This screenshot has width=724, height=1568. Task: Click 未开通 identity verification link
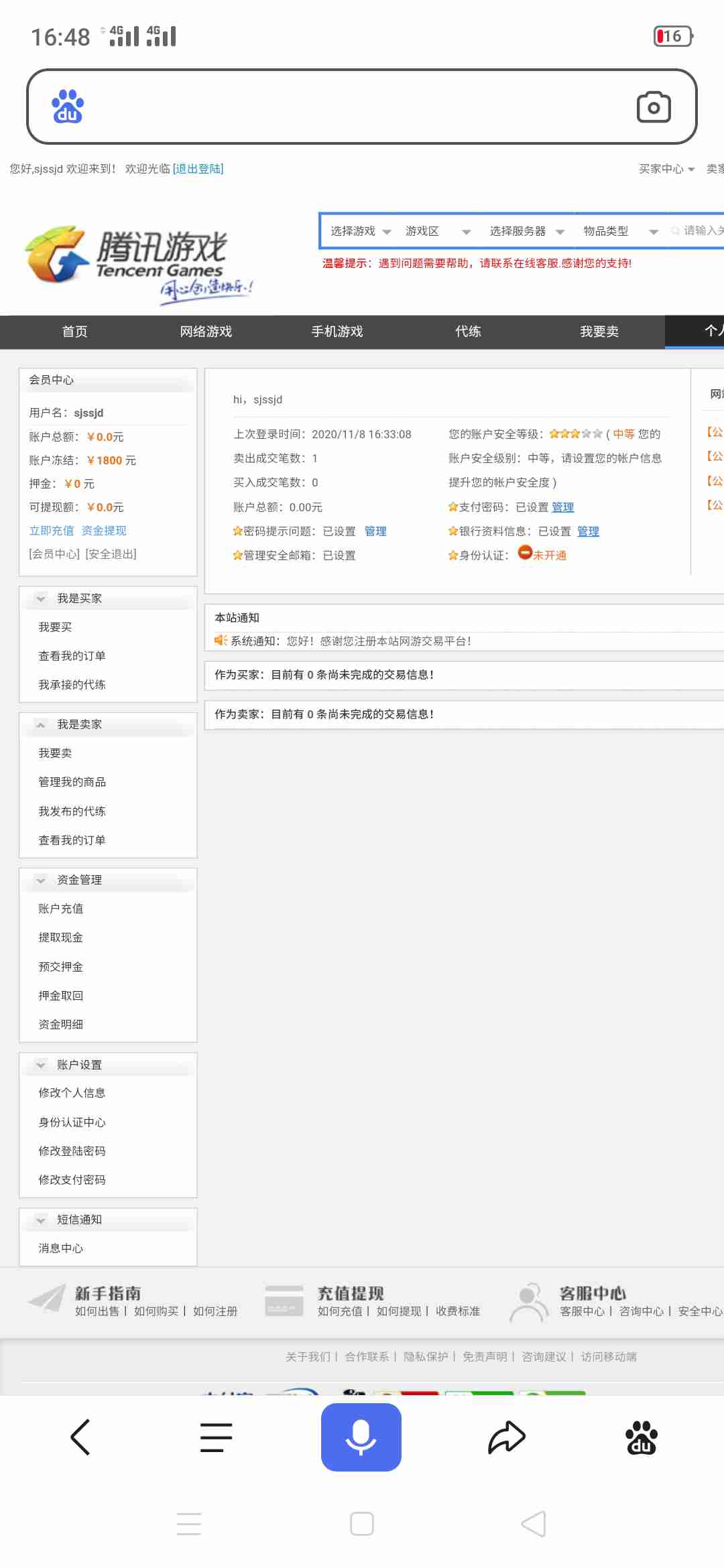550,556
